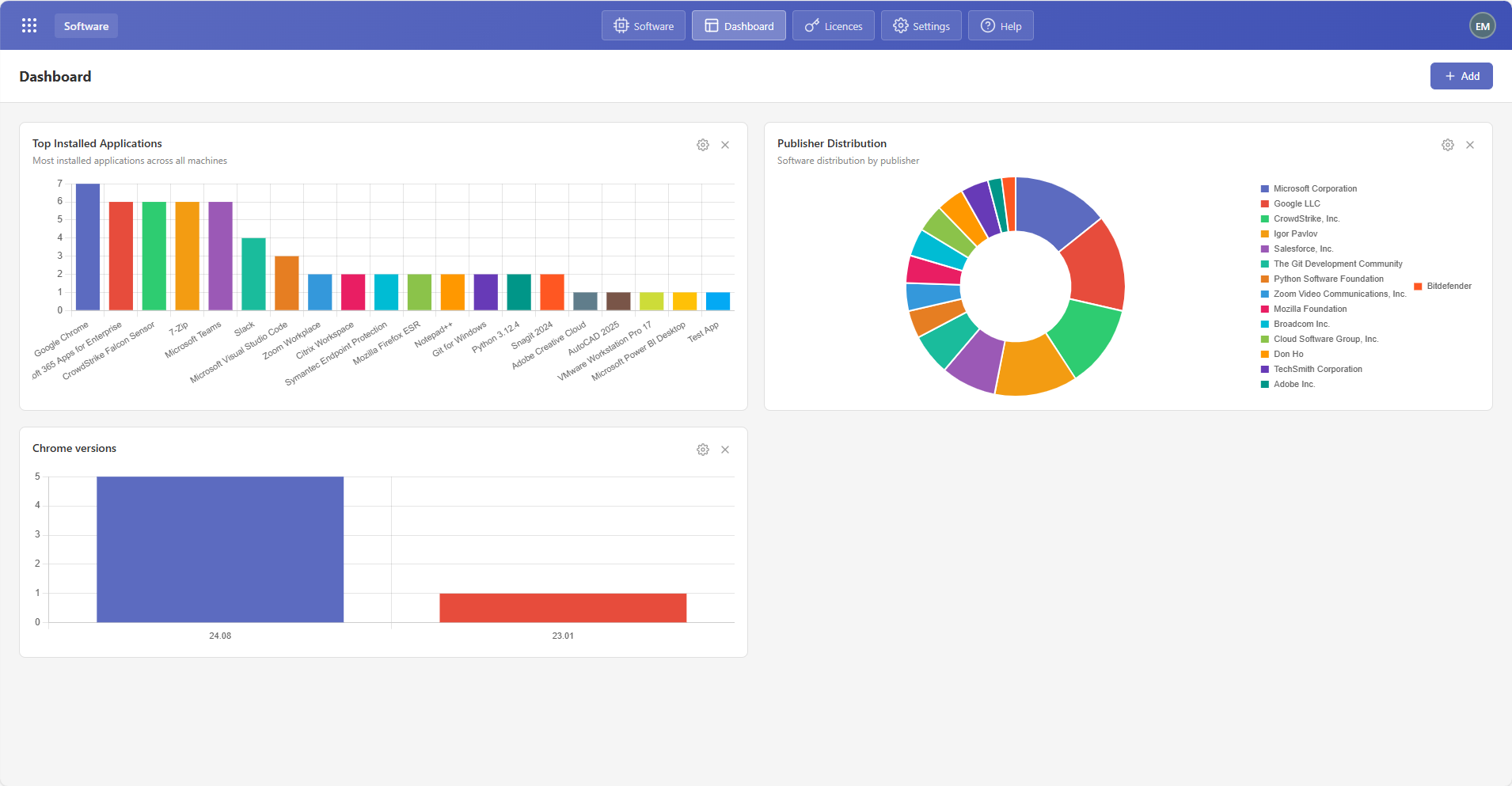The image size is (1512, 786).
Task: Toggle Microsoft Corporation legend swatch
Action: [1265, 189]
